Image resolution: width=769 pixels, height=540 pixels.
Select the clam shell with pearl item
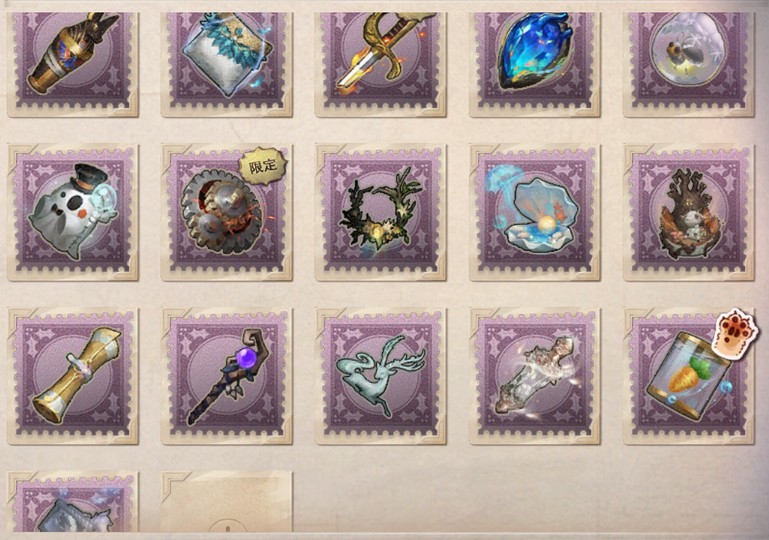coord(535,212)
